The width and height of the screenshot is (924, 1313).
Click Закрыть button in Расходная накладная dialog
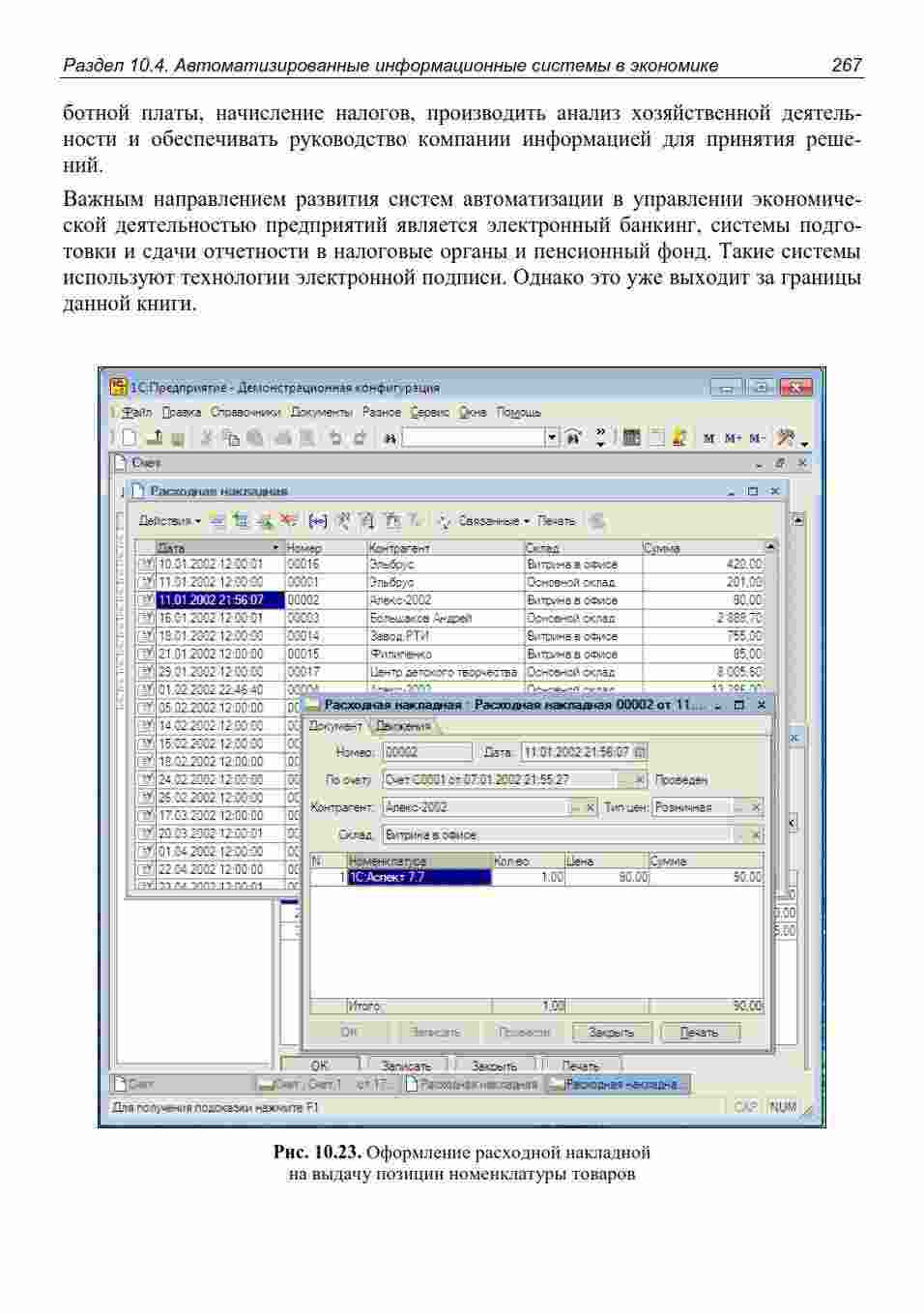(x=612, y=1033)
